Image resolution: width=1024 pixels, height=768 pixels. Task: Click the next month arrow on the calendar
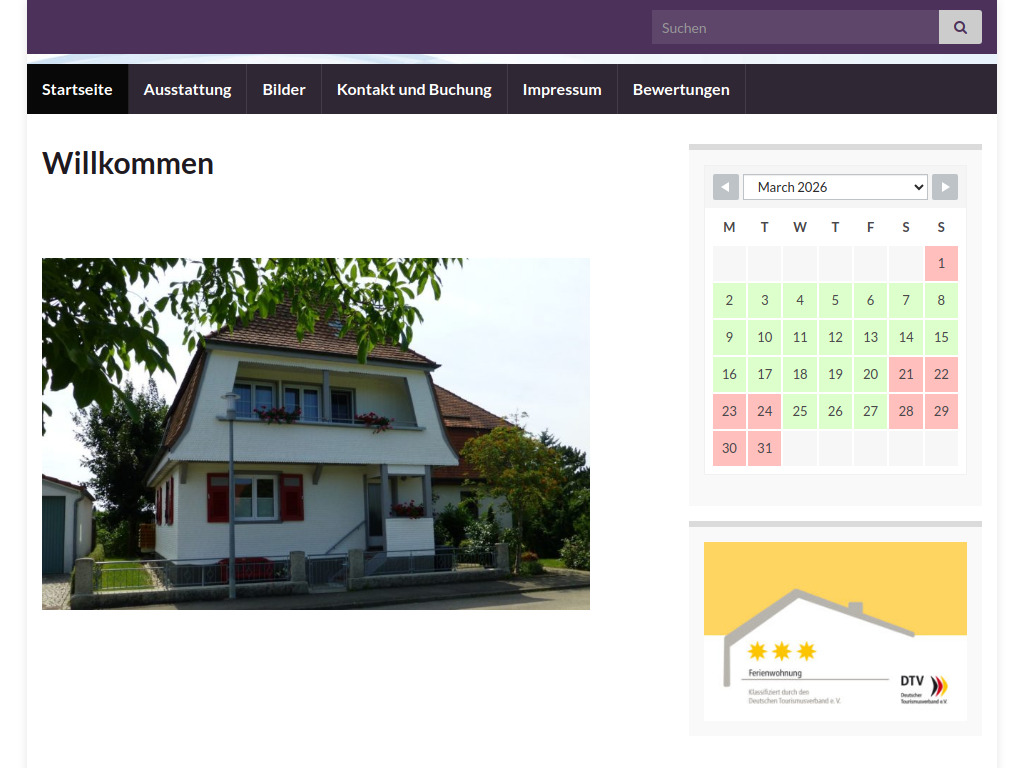pyautogui.click(x=944, y=187)
